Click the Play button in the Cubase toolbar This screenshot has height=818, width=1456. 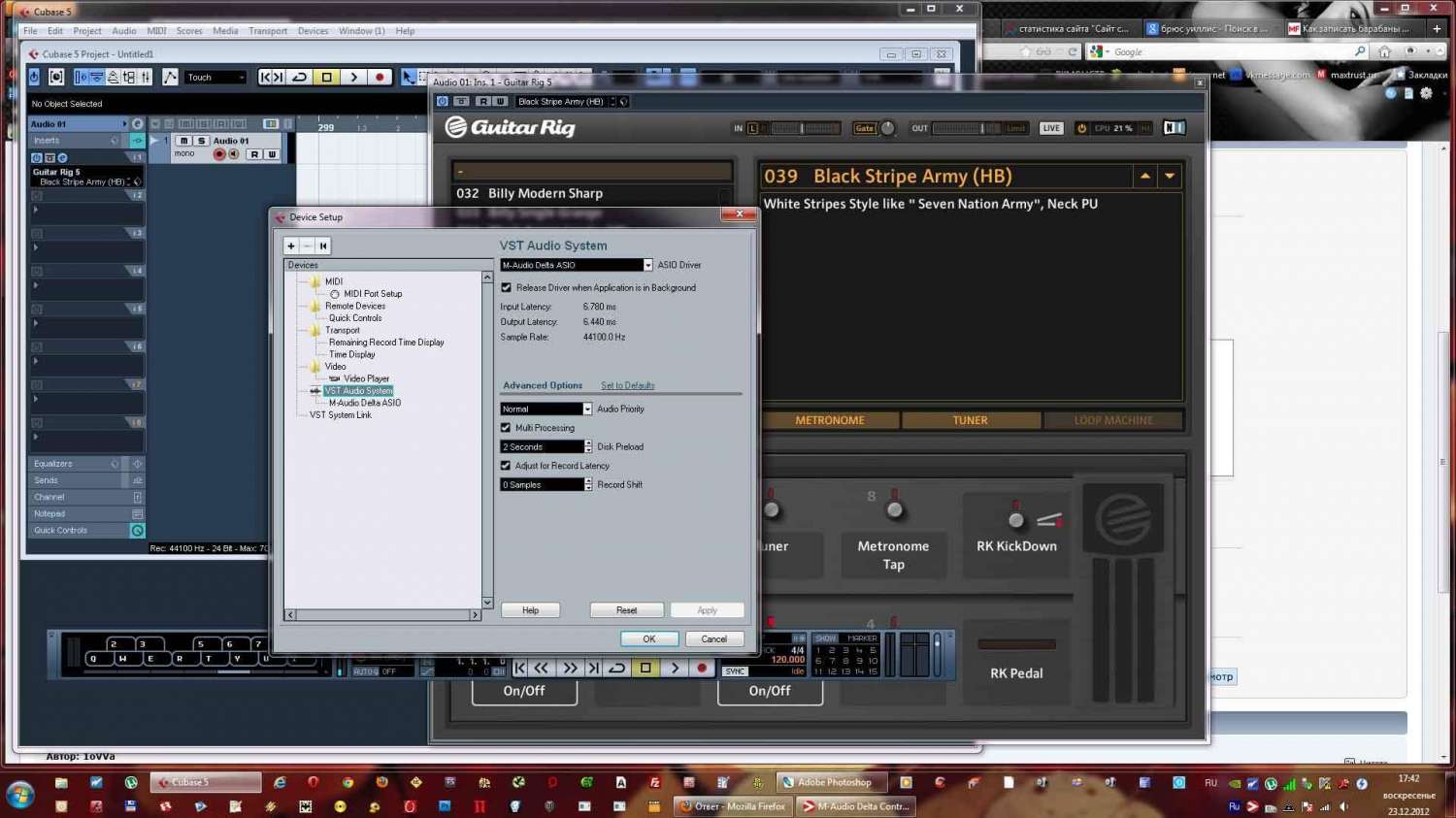coord(353,78)
